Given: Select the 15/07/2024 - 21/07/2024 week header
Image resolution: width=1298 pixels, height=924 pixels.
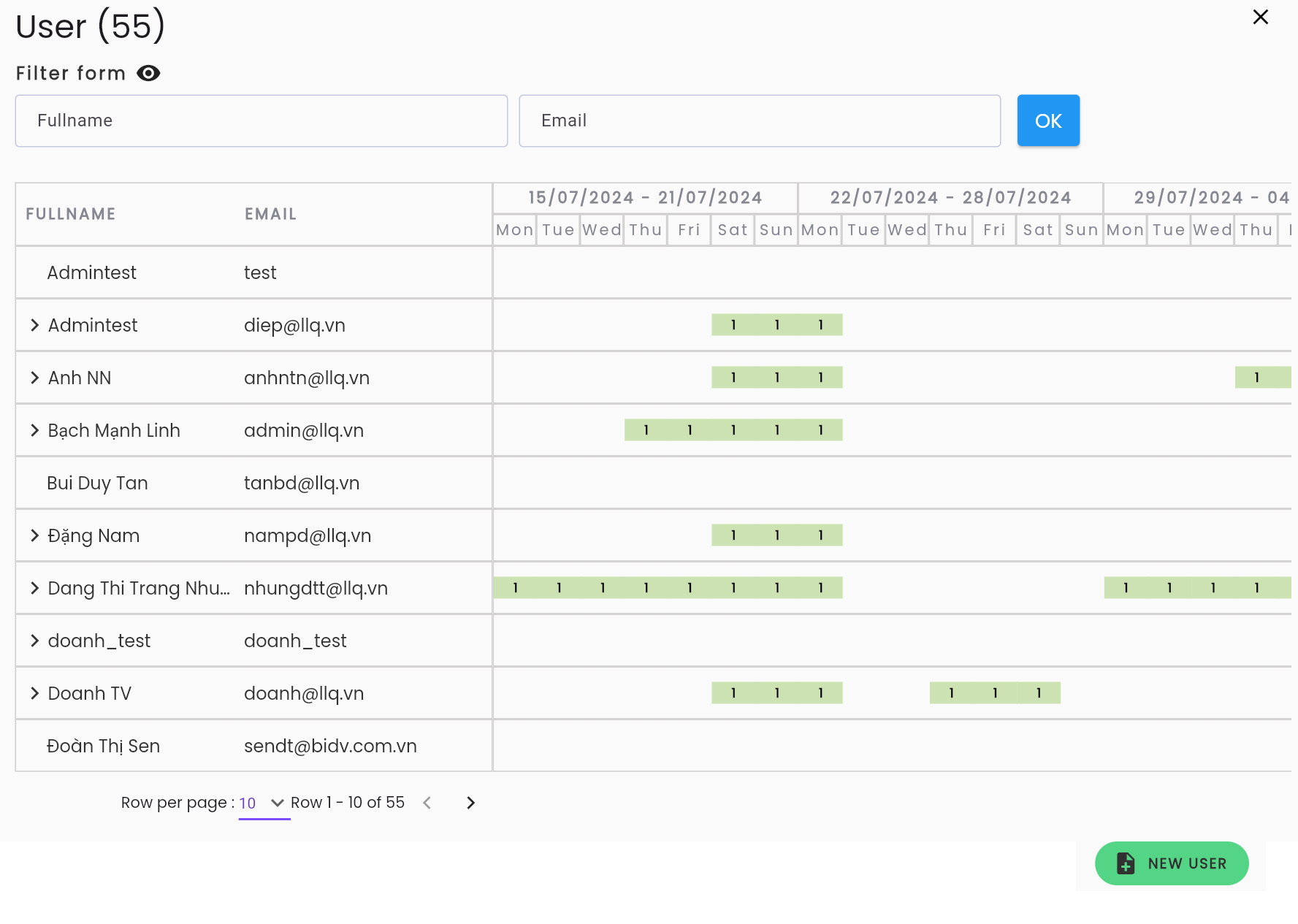Looking at the screenshot, I should point(645,198).
